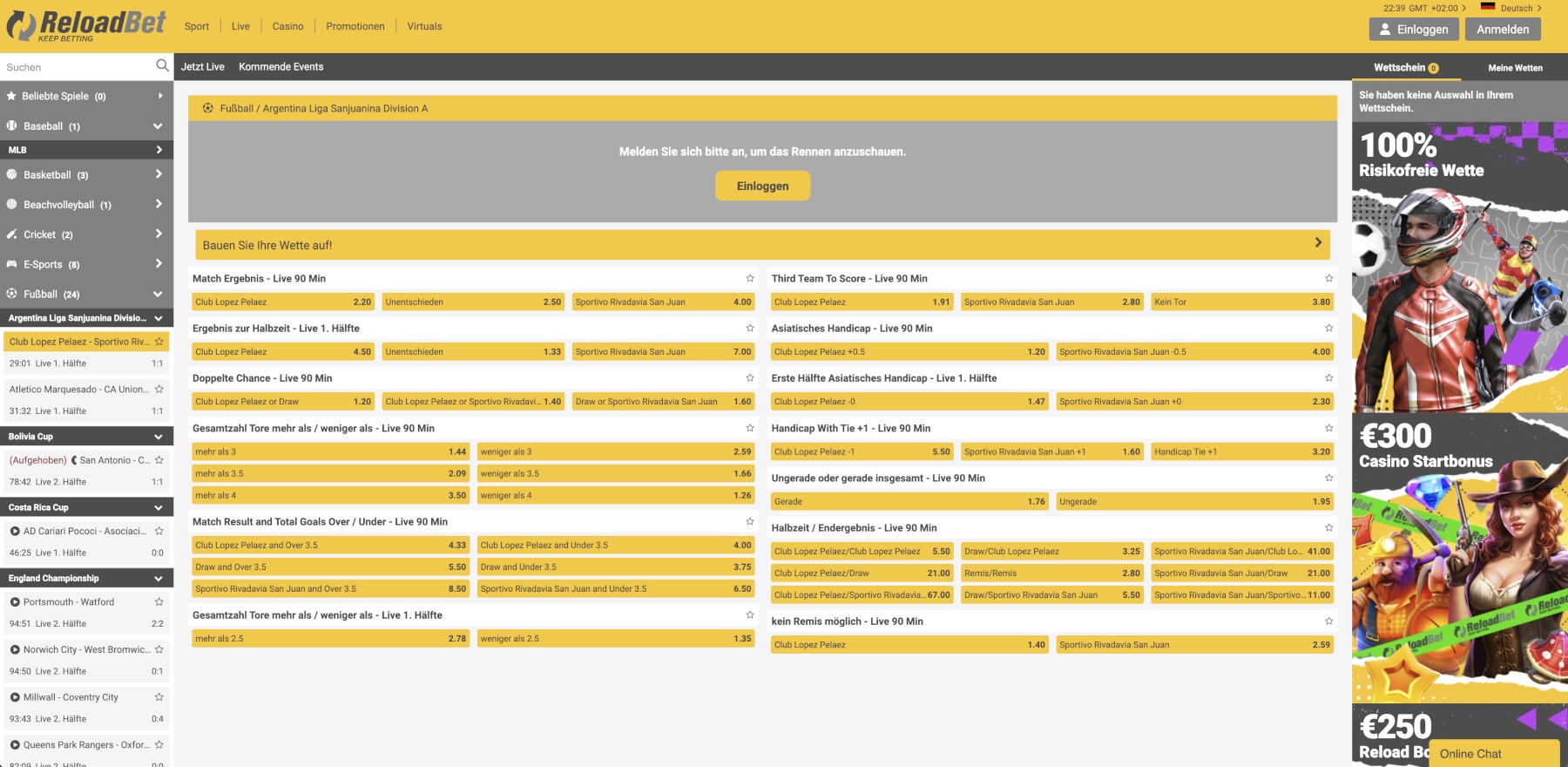This screenshot has height=767, width=1568.
Task: Click the search magnifier icon
Action: [162, 65]
